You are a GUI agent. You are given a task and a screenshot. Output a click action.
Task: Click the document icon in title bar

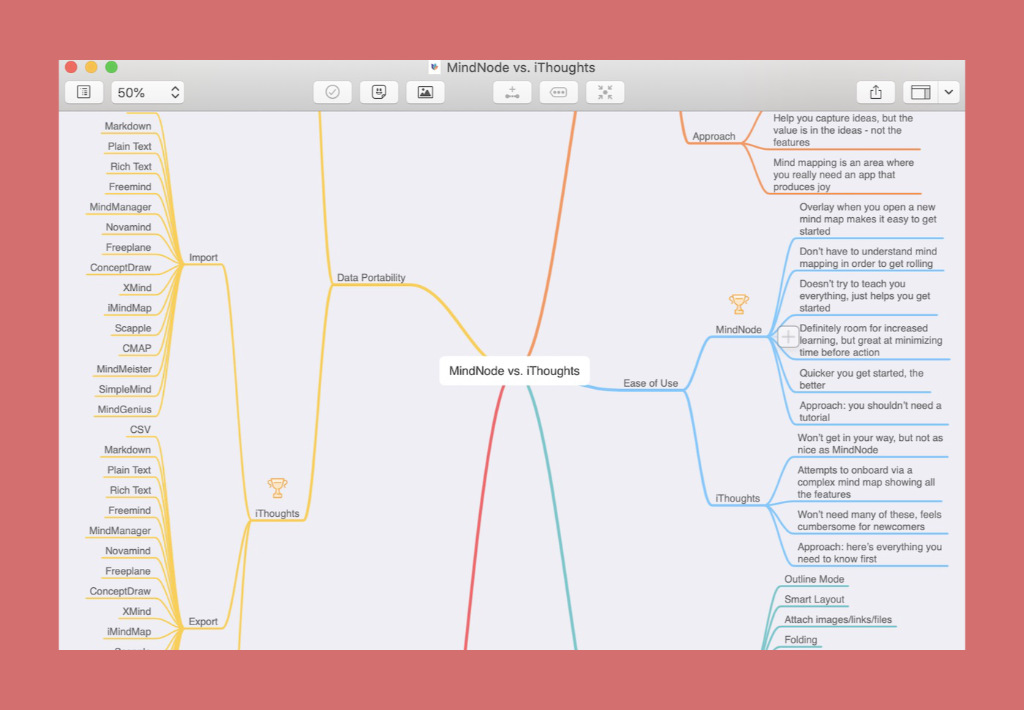click(434, 67)
